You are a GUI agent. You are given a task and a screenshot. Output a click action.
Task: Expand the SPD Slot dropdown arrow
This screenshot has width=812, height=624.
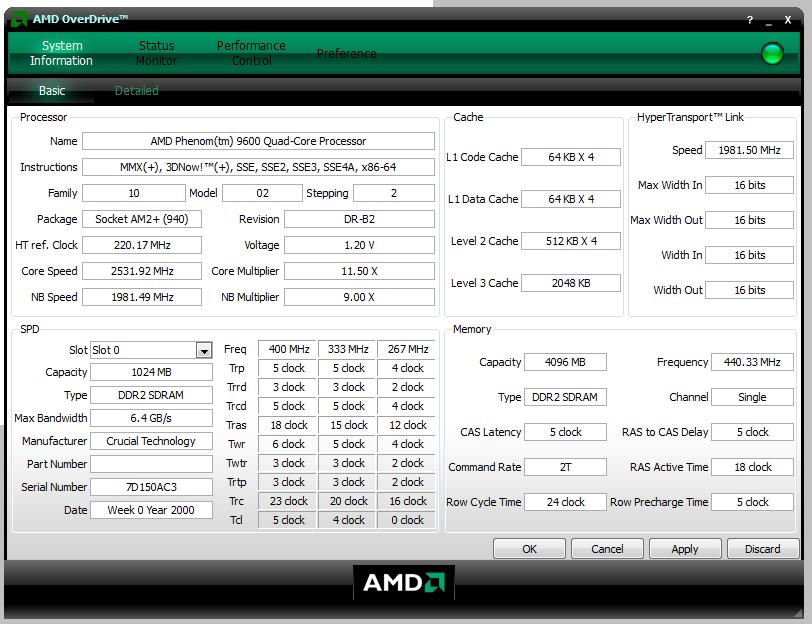[204, 351]
